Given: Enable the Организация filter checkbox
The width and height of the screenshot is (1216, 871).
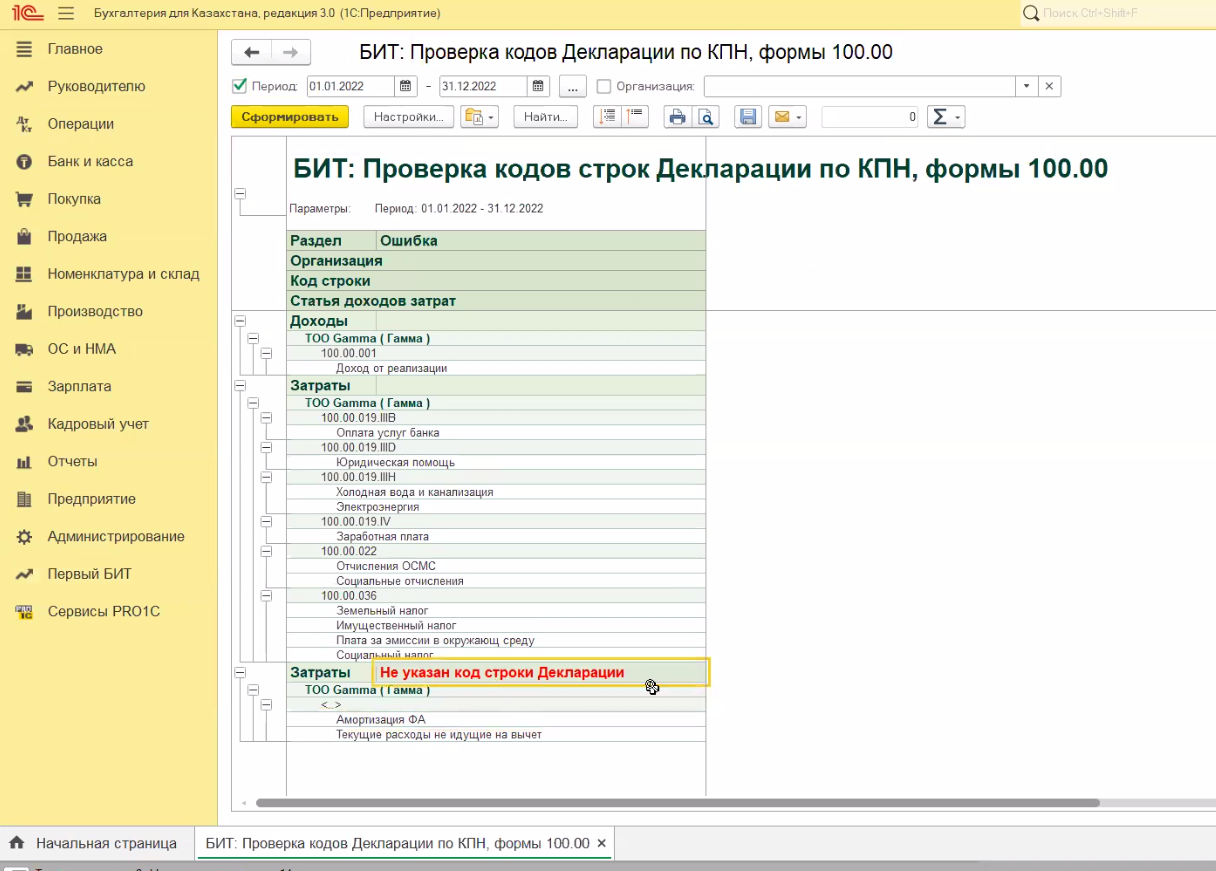Looking at the screenshot, I should [x=603, y=86].
